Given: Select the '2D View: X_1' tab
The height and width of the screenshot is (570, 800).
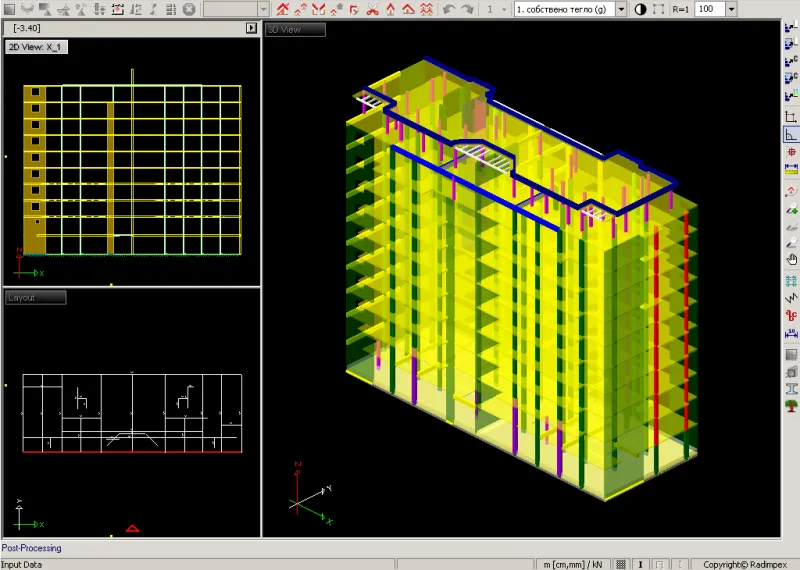Looking at the screenshot, I should pos(36,47).
